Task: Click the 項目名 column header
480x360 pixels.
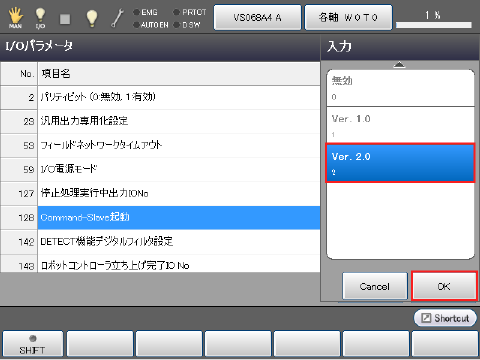Action: tap(179, 73)
